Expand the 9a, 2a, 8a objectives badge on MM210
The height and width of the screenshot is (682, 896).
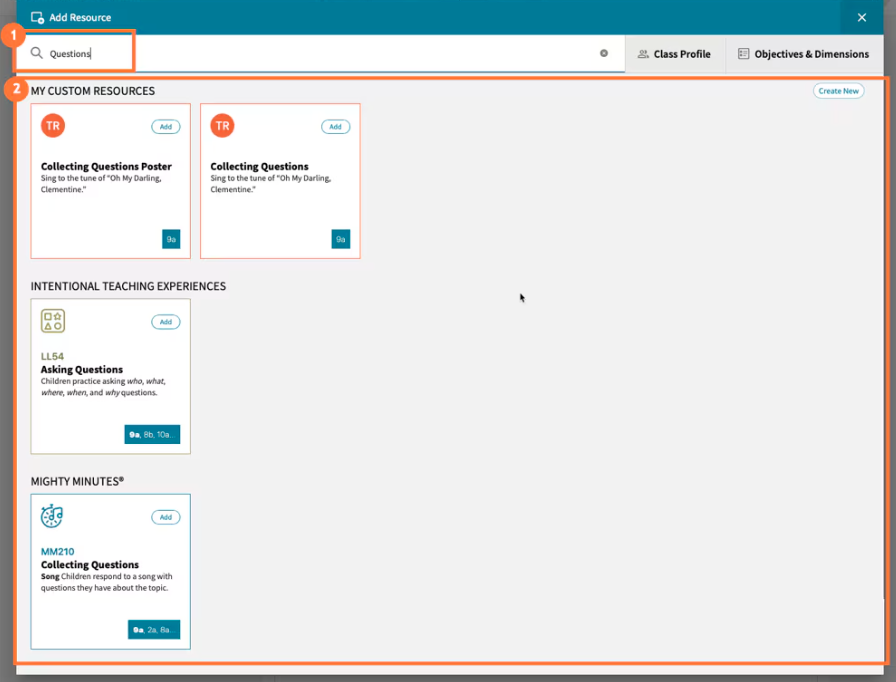[x=154, y=629]
